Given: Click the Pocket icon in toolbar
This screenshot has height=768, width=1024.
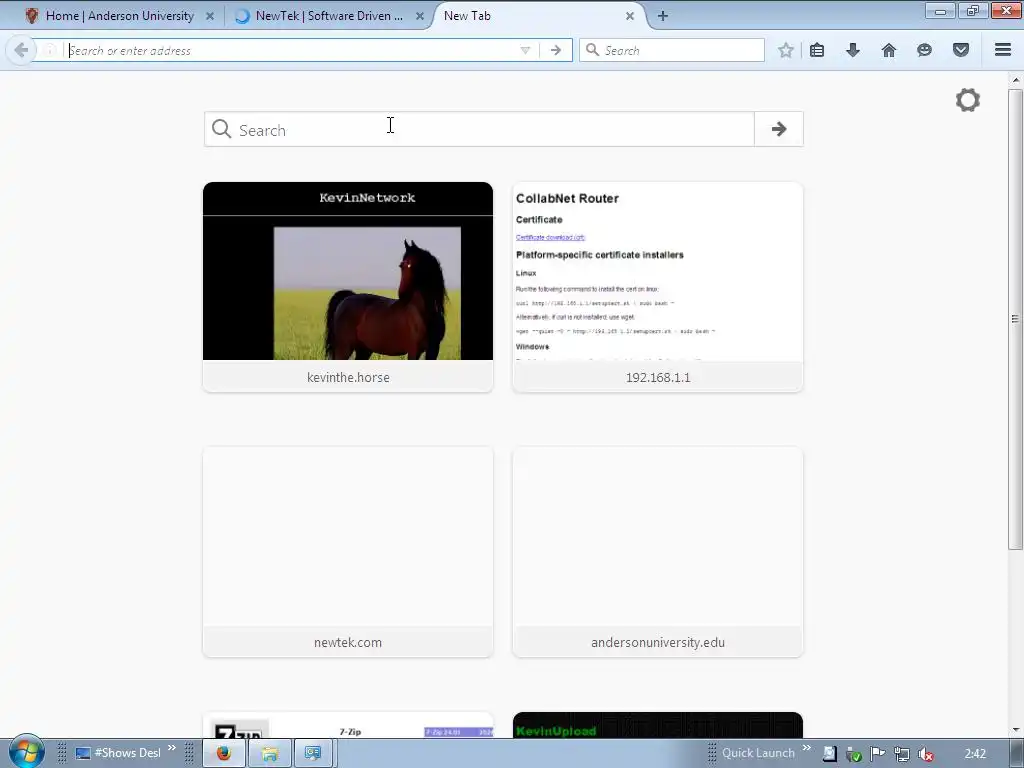Looking at the screenshot, I should tap(961, 50).
